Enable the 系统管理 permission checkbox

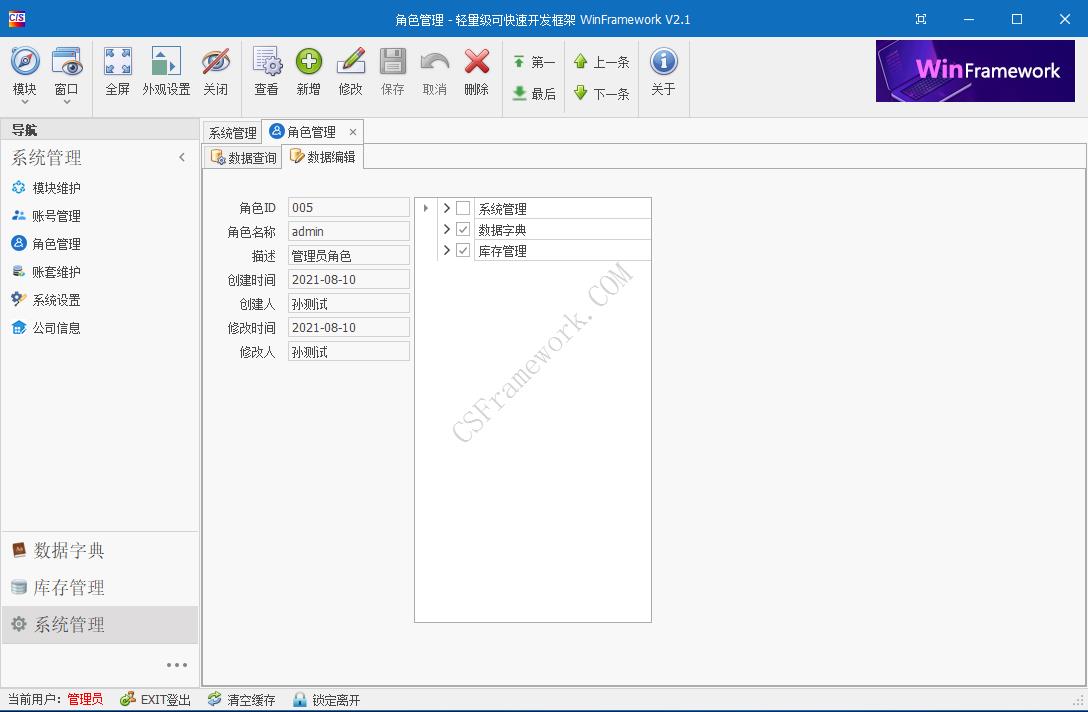point(463,207)
